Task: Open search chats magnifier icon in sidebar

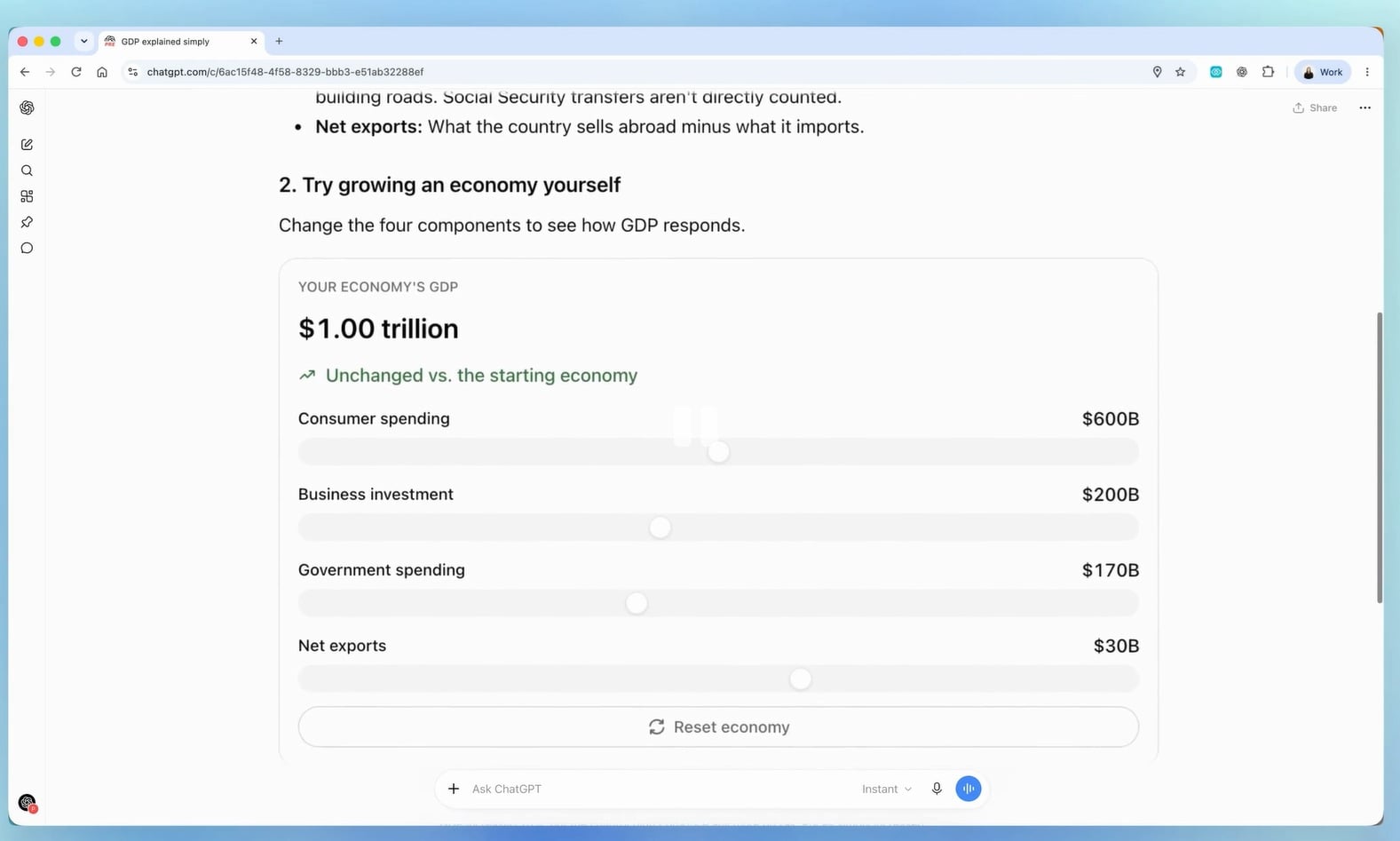Action: click(27, 171)
